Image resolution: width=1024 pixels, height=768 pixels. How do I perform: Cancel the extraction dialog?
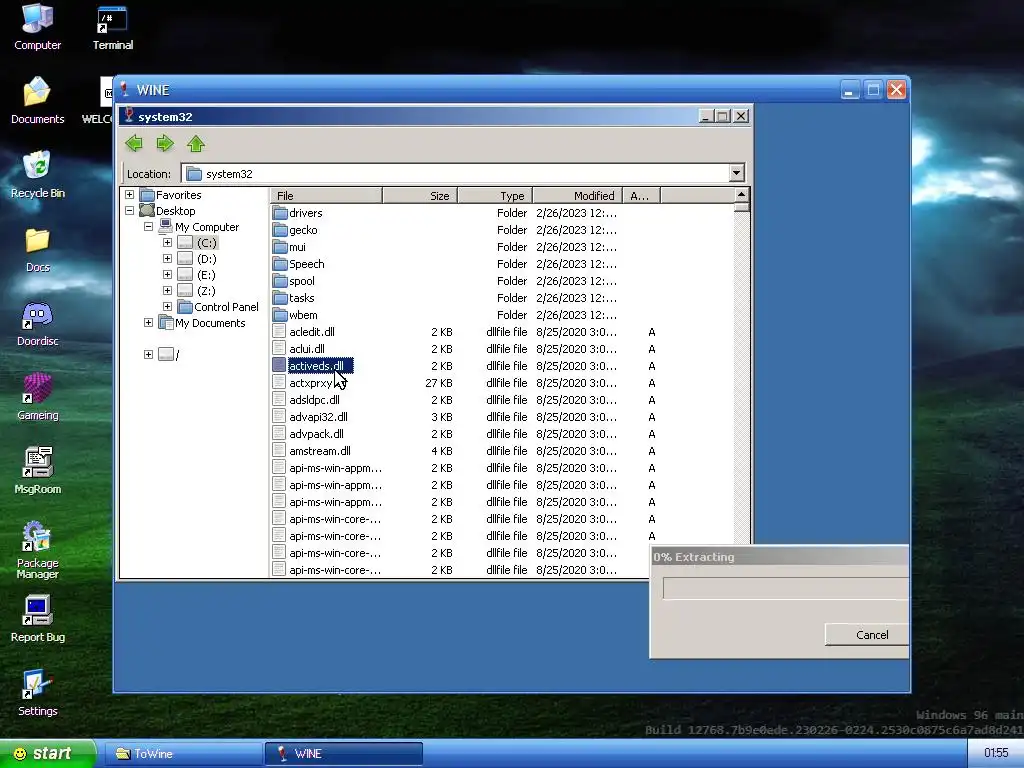[867, 635]
